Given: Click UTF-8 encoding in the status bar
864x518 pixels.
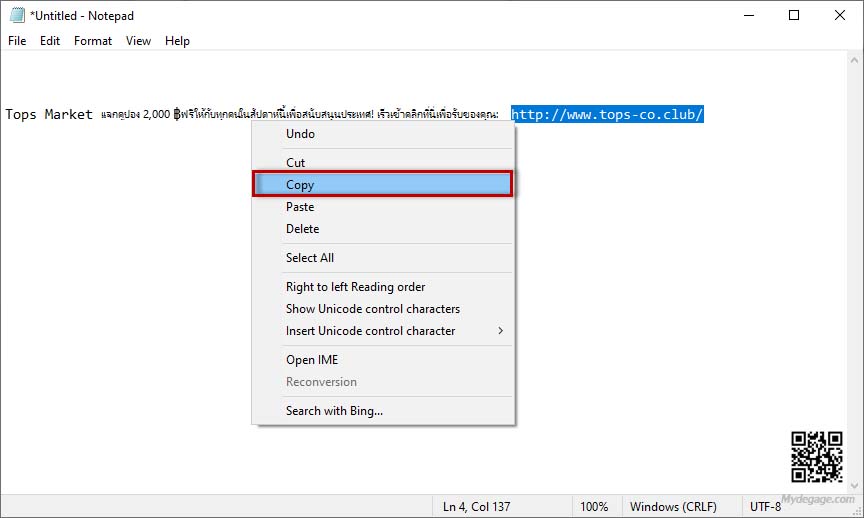Looking at the screenshot, I should click(x=765, y=506).
